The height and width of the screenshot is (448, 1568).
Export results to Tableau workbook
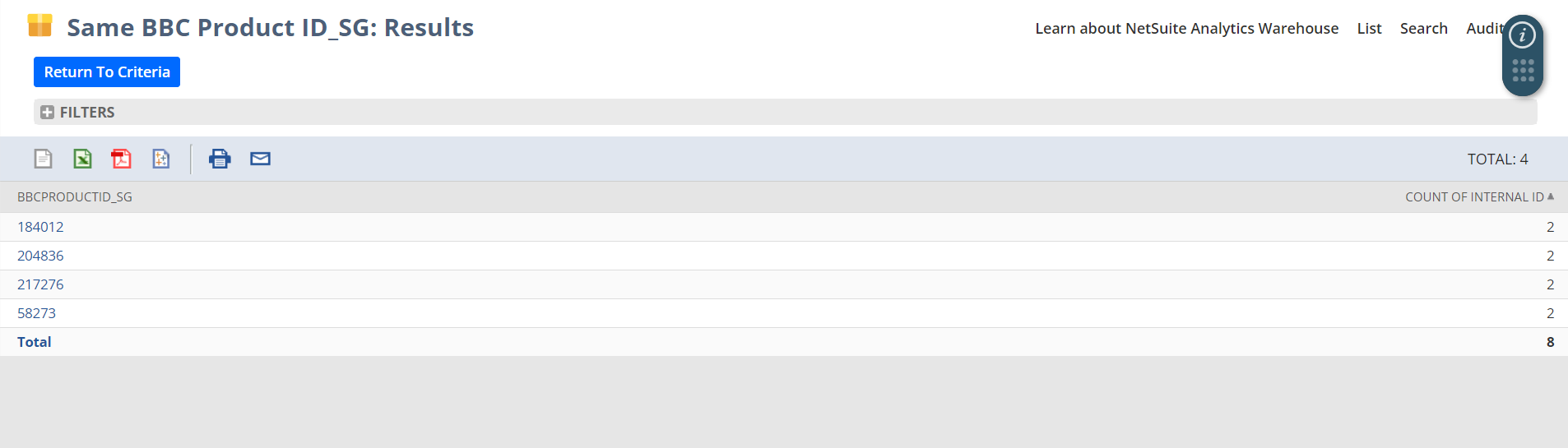(x=161, y=159)
